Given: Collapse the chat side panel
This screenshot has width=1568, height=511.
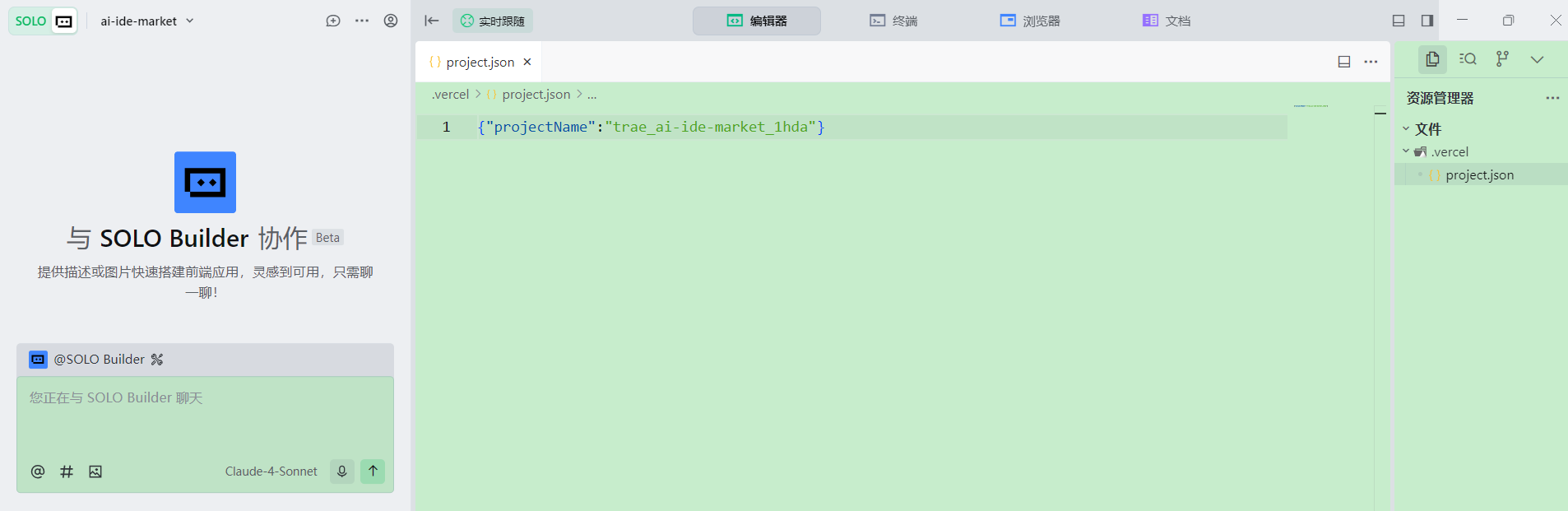Looking at the screenshot, I should [x=432, y=21].
